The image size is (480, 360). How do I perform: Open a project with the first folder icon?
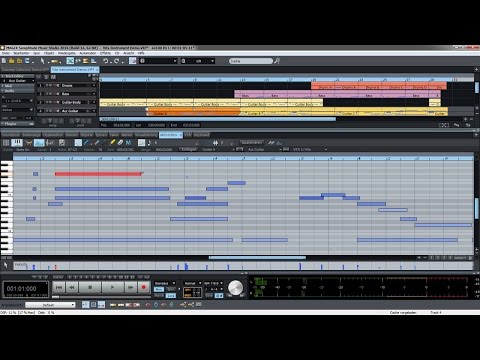[x=11, y=61]
